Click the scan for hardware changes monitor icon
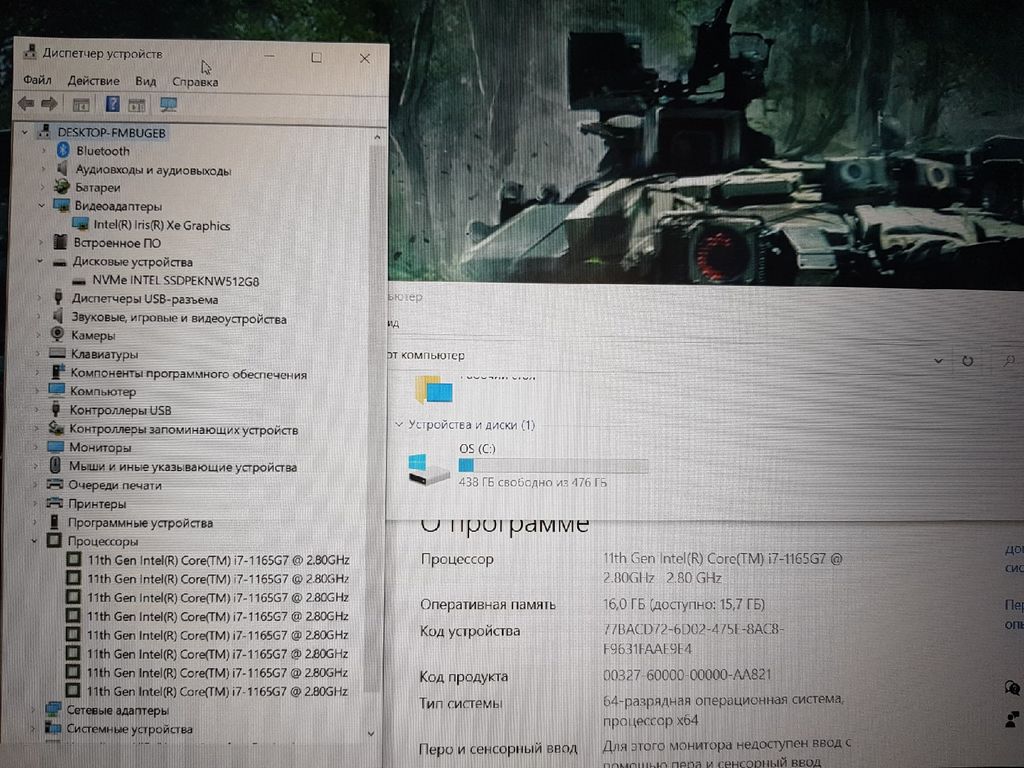Image resolution: width=1024 pixels, height=768 pixels. [168, 104]
